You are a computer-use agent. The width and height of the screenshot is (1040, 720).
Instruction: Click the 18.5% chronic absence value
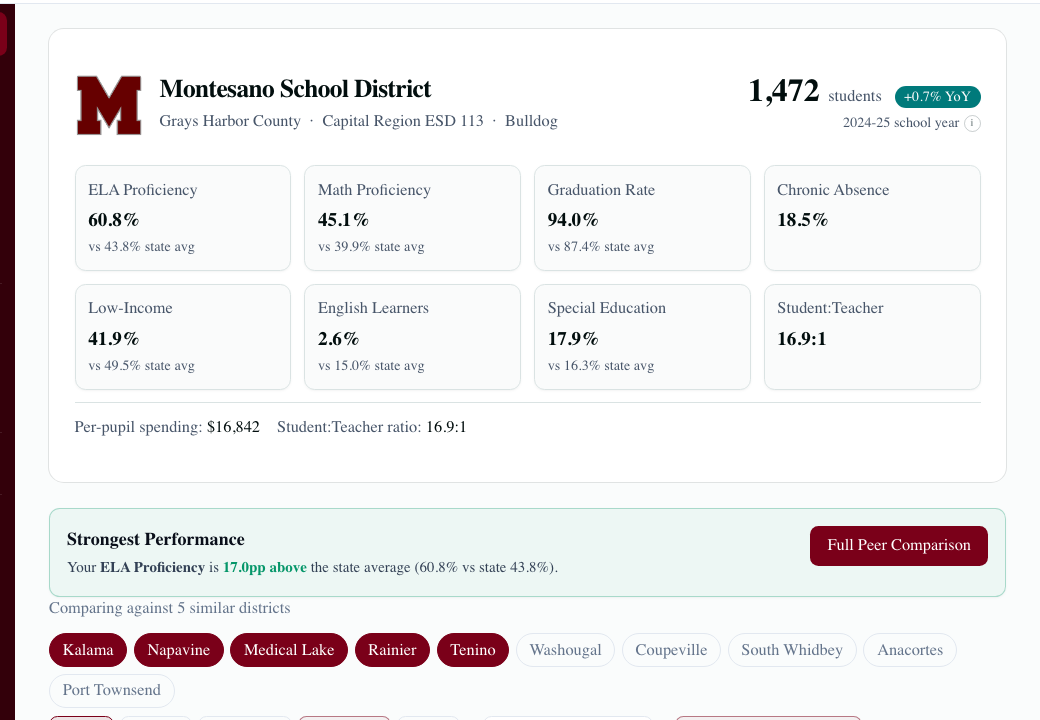click(803, 220)
